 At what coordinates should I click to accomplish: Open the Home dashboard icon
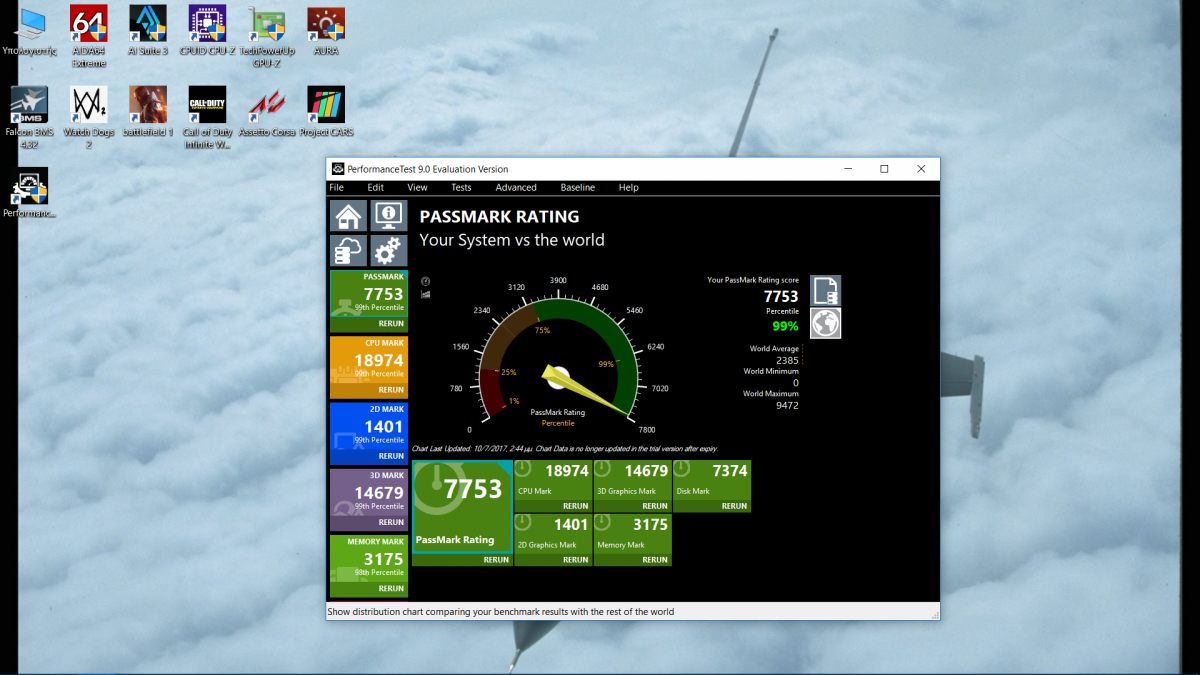pos(348,216)
